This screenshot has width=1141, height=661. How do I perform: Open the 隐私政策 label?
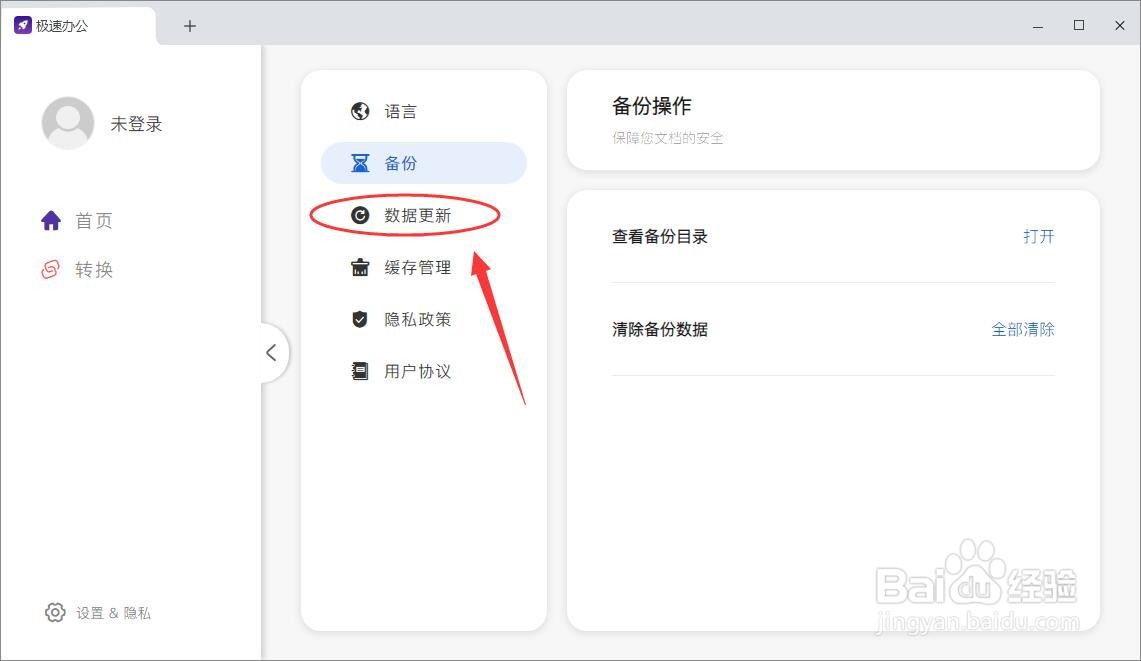click(x=418, y=320)
